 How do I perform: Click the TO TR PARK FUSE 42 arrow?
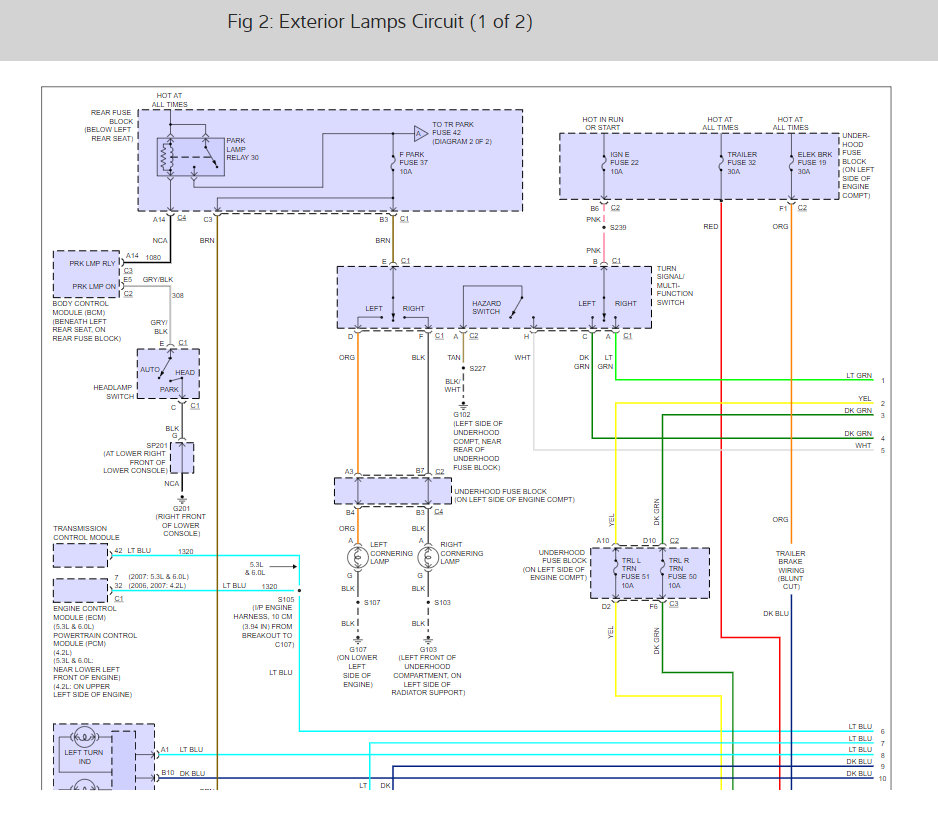pos(420,132)
